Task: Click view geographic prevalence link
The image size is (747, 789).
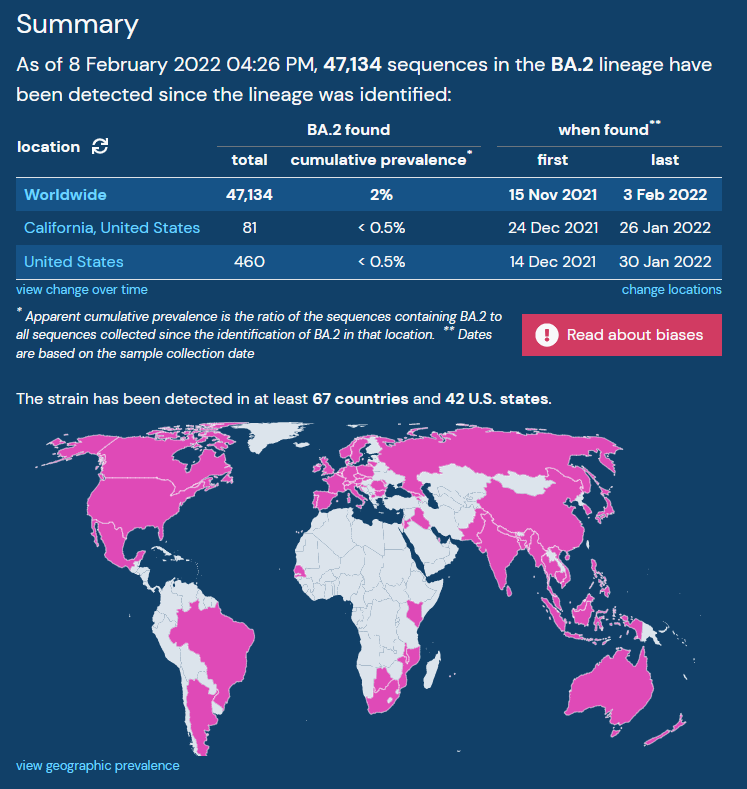Action: [98, 766]
